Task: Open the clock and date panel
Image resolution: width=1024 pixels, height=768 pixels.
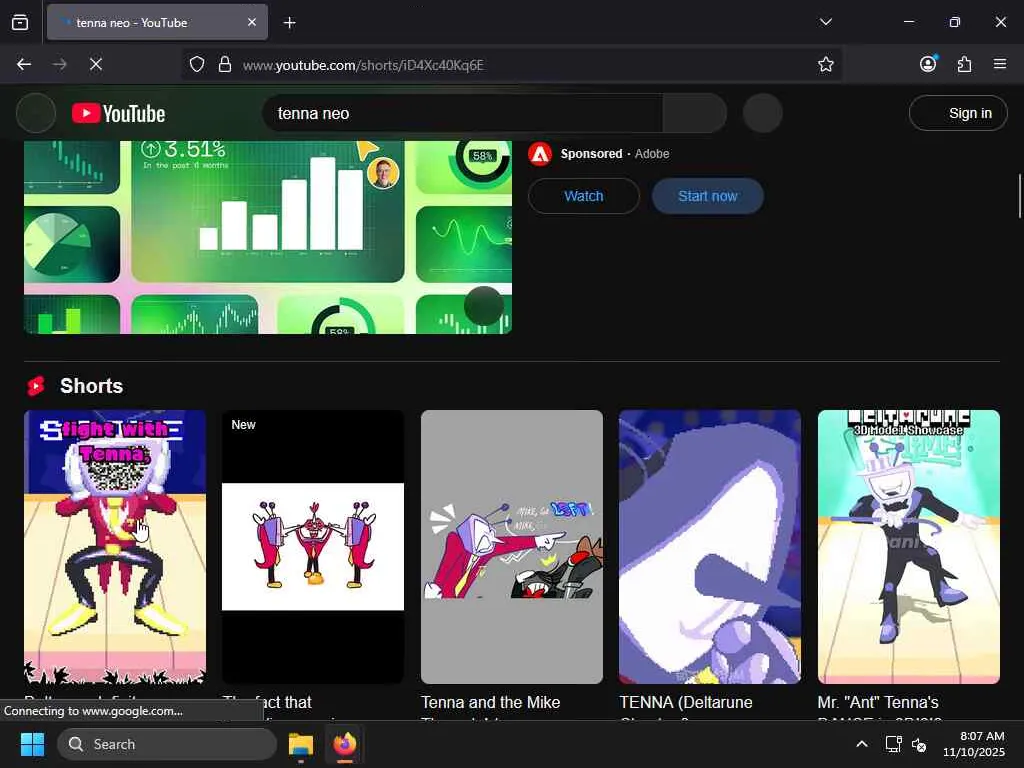Action: (973, 744)
